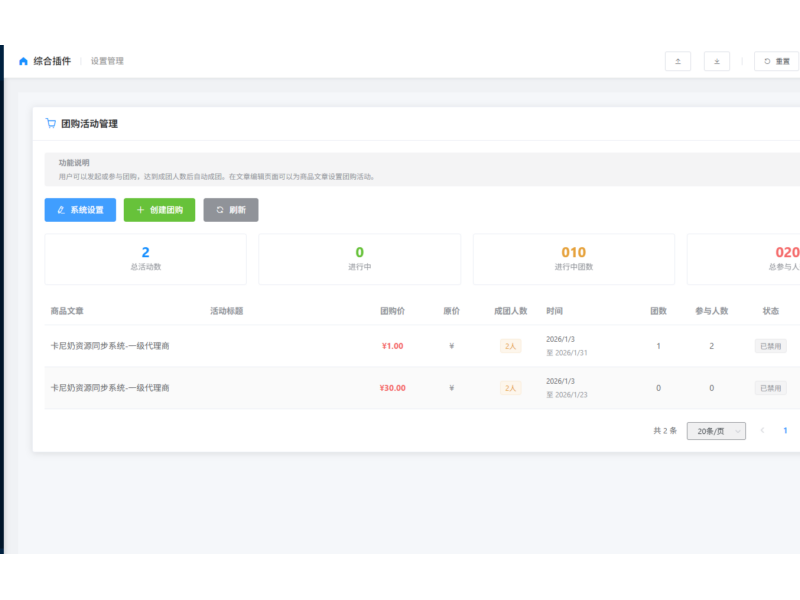Image resolution: width=800 pixels, height=600 pixels.
Task: Click the gray 刷新 refresh button
Action: click(231, 210)
